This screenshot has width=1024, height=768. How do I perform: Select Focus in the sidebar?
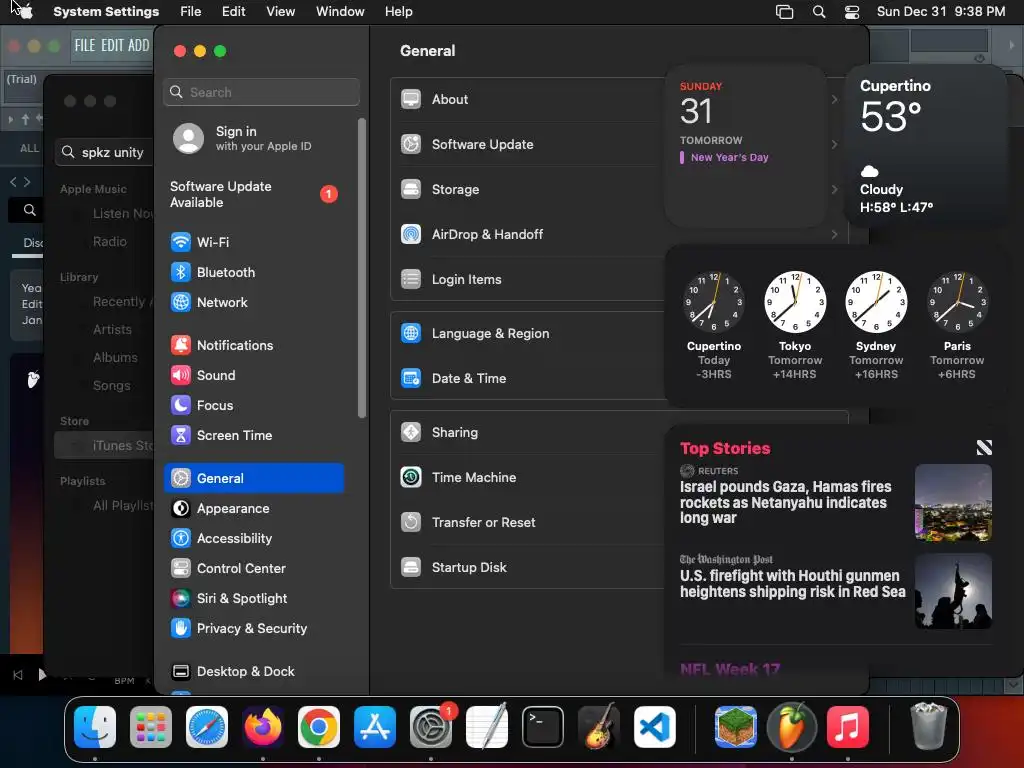pos(254,406)
